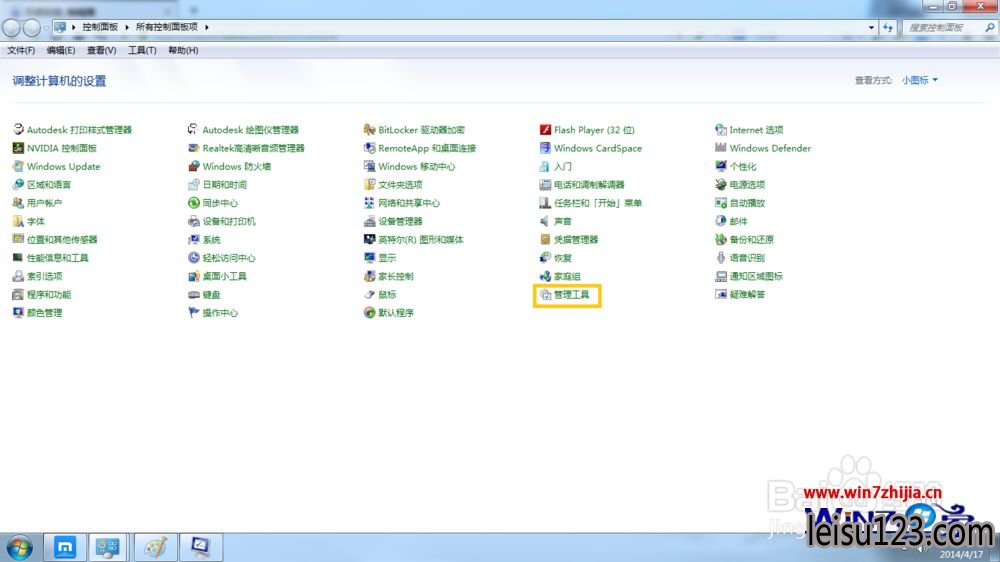
Task: Click the Windows Defender icon
Action: (721, 148)
